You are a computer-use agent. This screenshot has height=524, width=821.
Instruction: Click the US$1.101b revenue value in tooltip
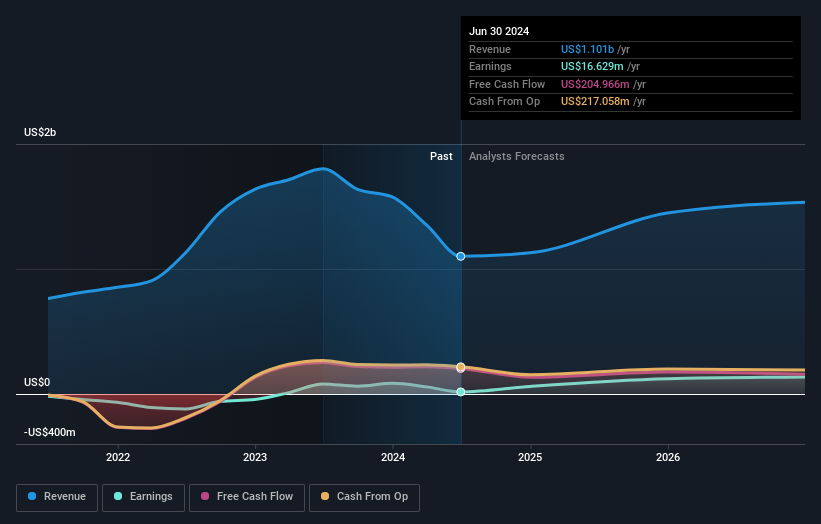tap(587, 49)
